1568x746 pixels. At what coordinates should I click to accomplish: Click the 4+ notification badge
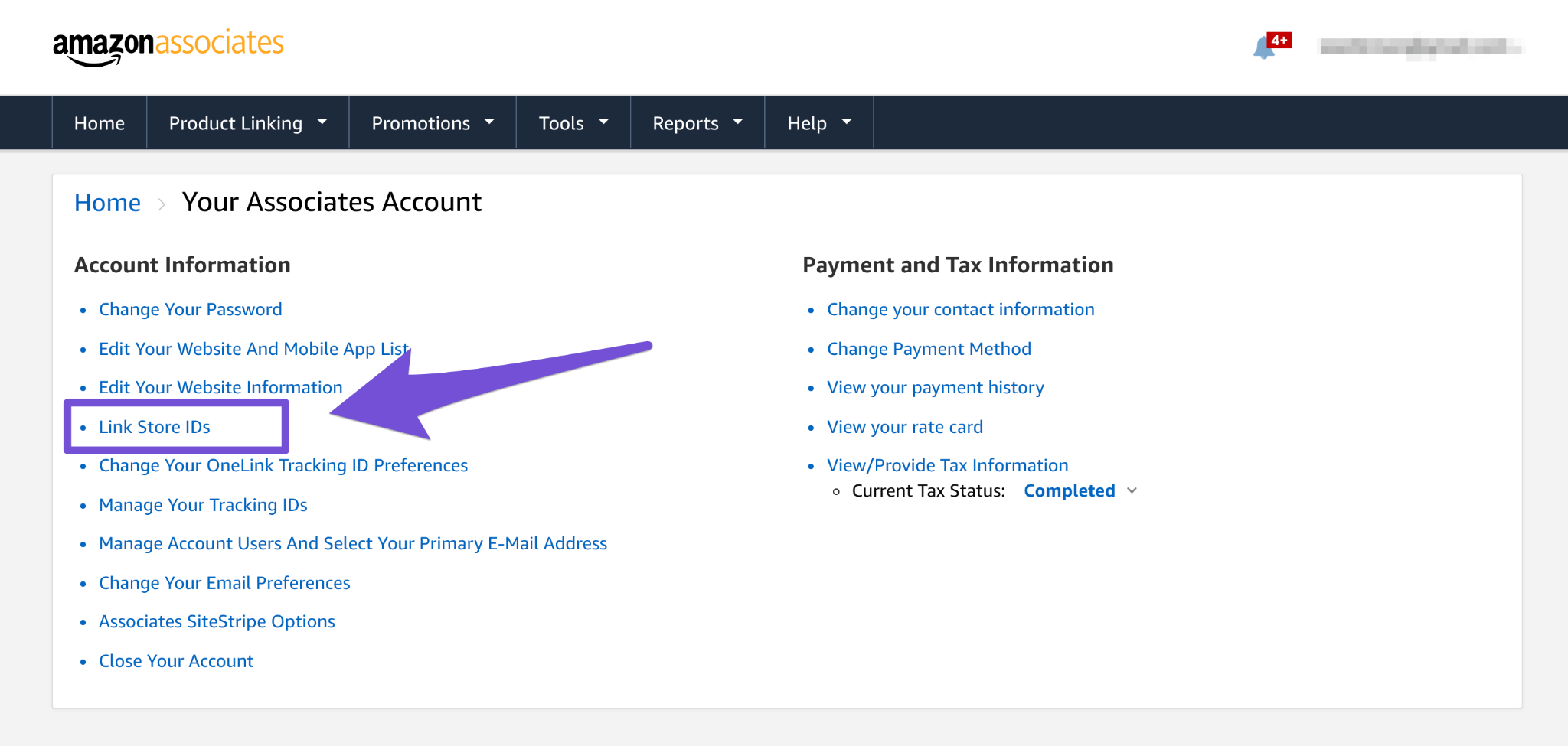(x=1279, y=41)
